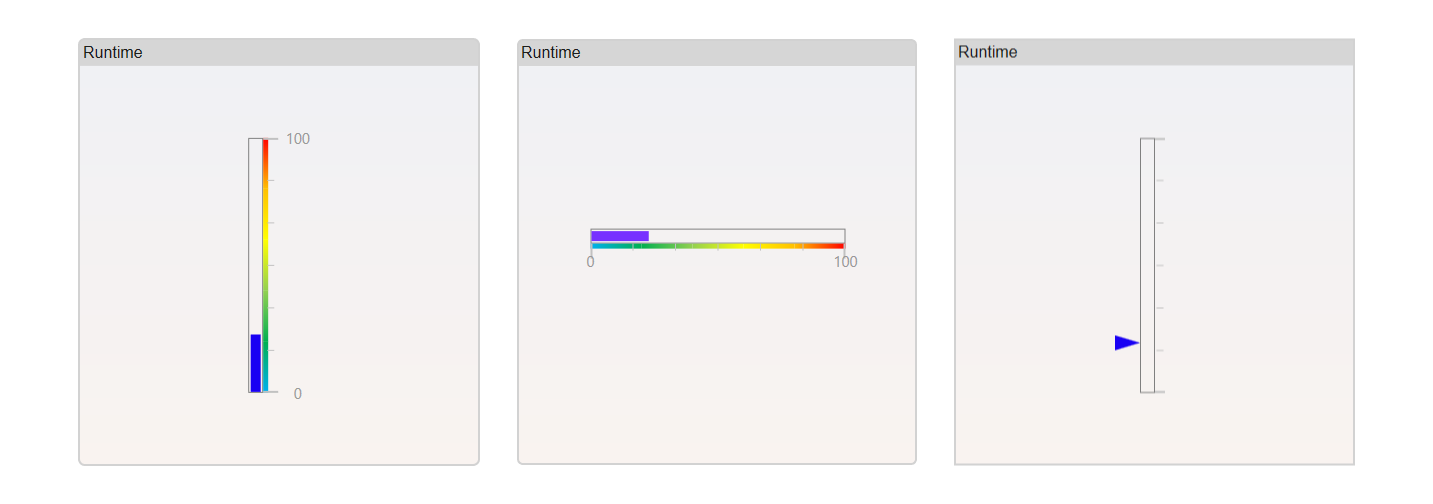Click the red top of vertical color scale
Image resolution: width=1433 pixels, height=504 pixels.
point(265,148)
